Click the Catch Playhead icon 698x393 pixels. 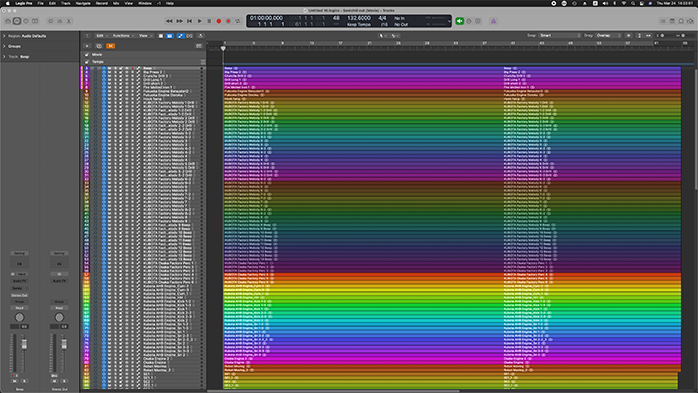click(x=200, y=36)
